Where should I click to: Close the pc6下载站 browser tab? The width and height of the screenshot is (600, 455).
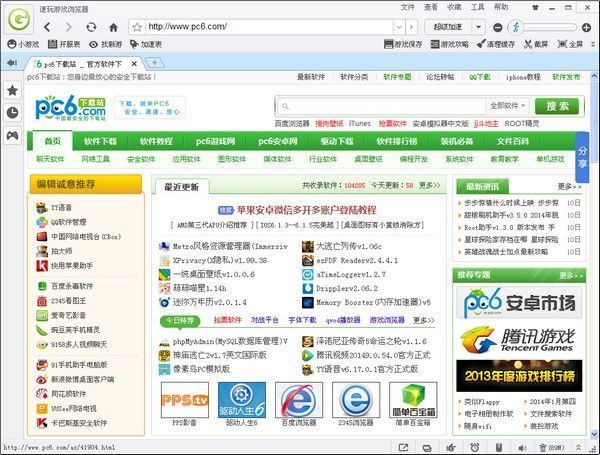134,64
